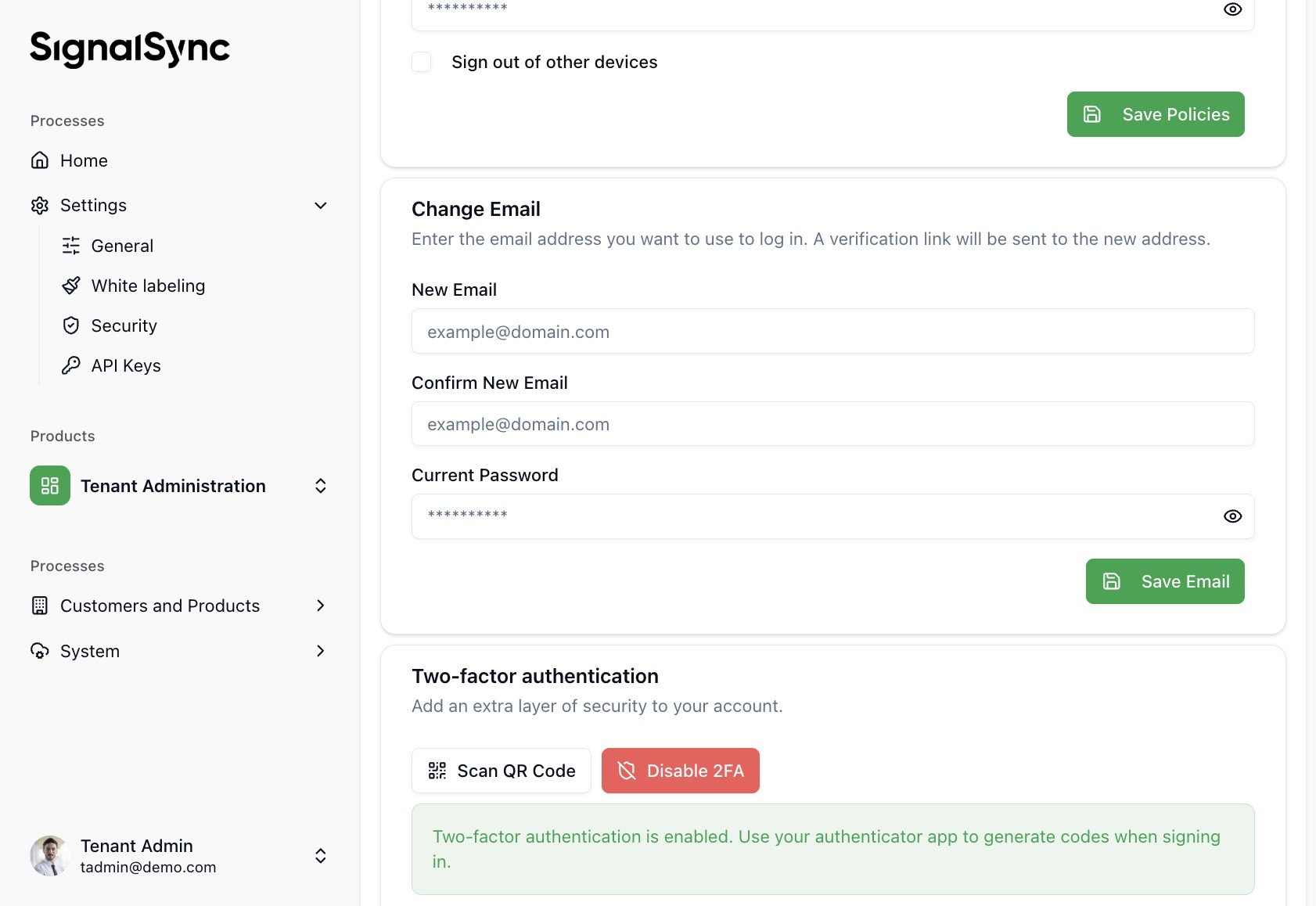
Task: Click the Scan QR Code button
Action: (502, 771)
